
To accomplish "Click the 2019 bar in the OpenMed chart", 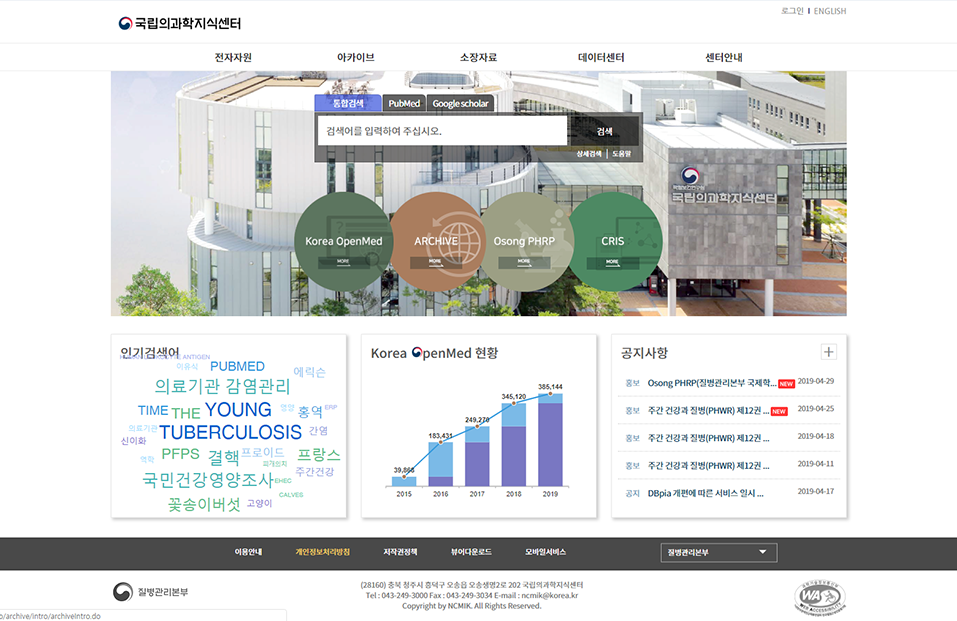I will [x=551, y=440].
